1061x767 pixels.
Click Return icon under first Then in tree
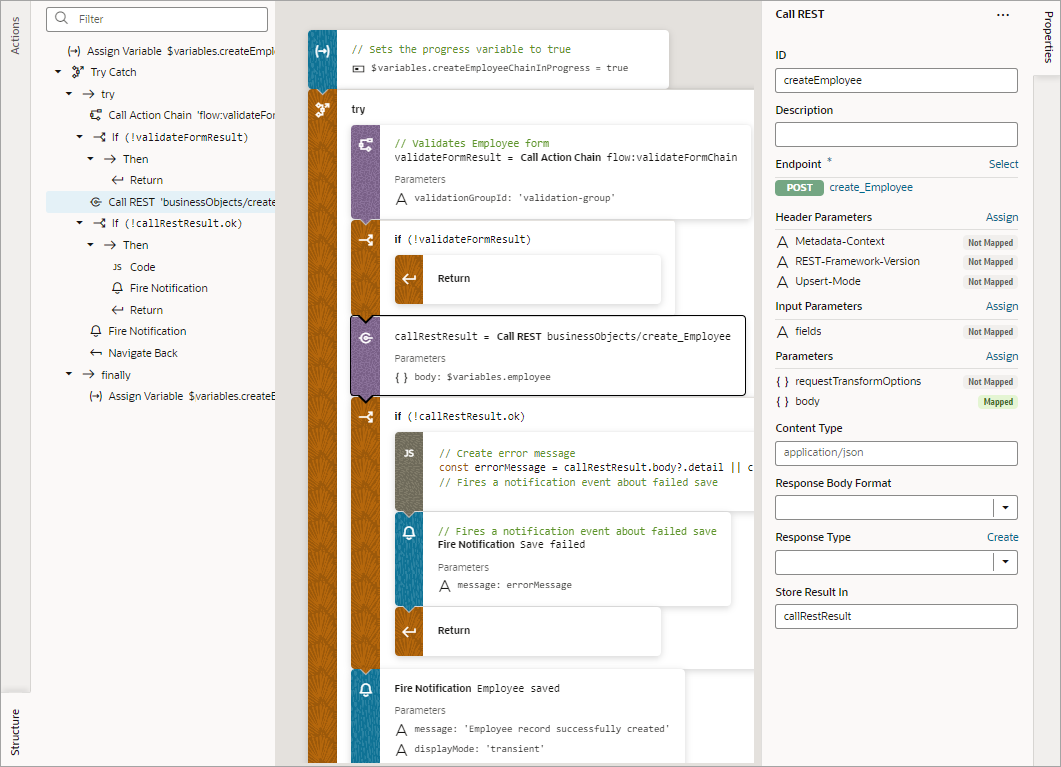pyautogui.click(x=117, y=180)
